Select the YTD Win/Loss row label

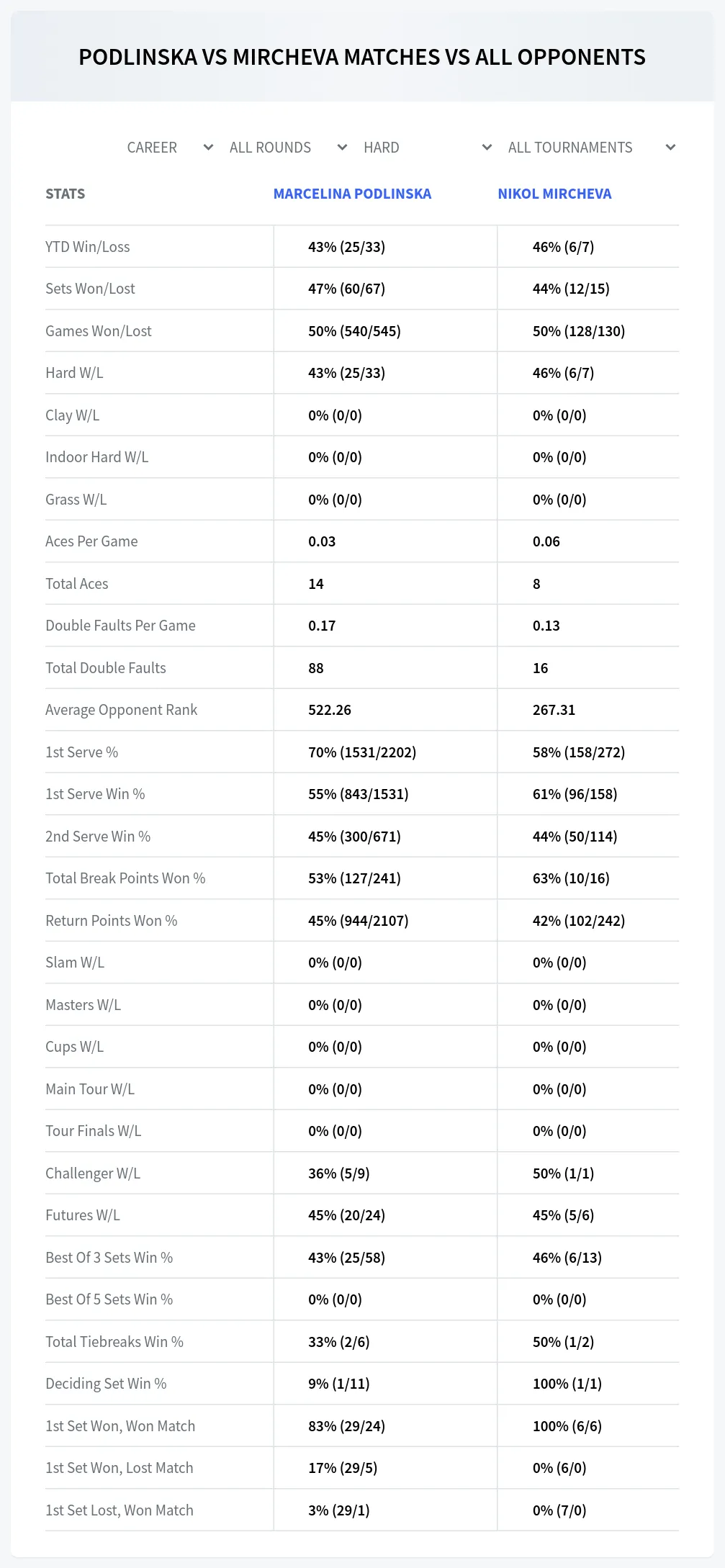point(88,247)
